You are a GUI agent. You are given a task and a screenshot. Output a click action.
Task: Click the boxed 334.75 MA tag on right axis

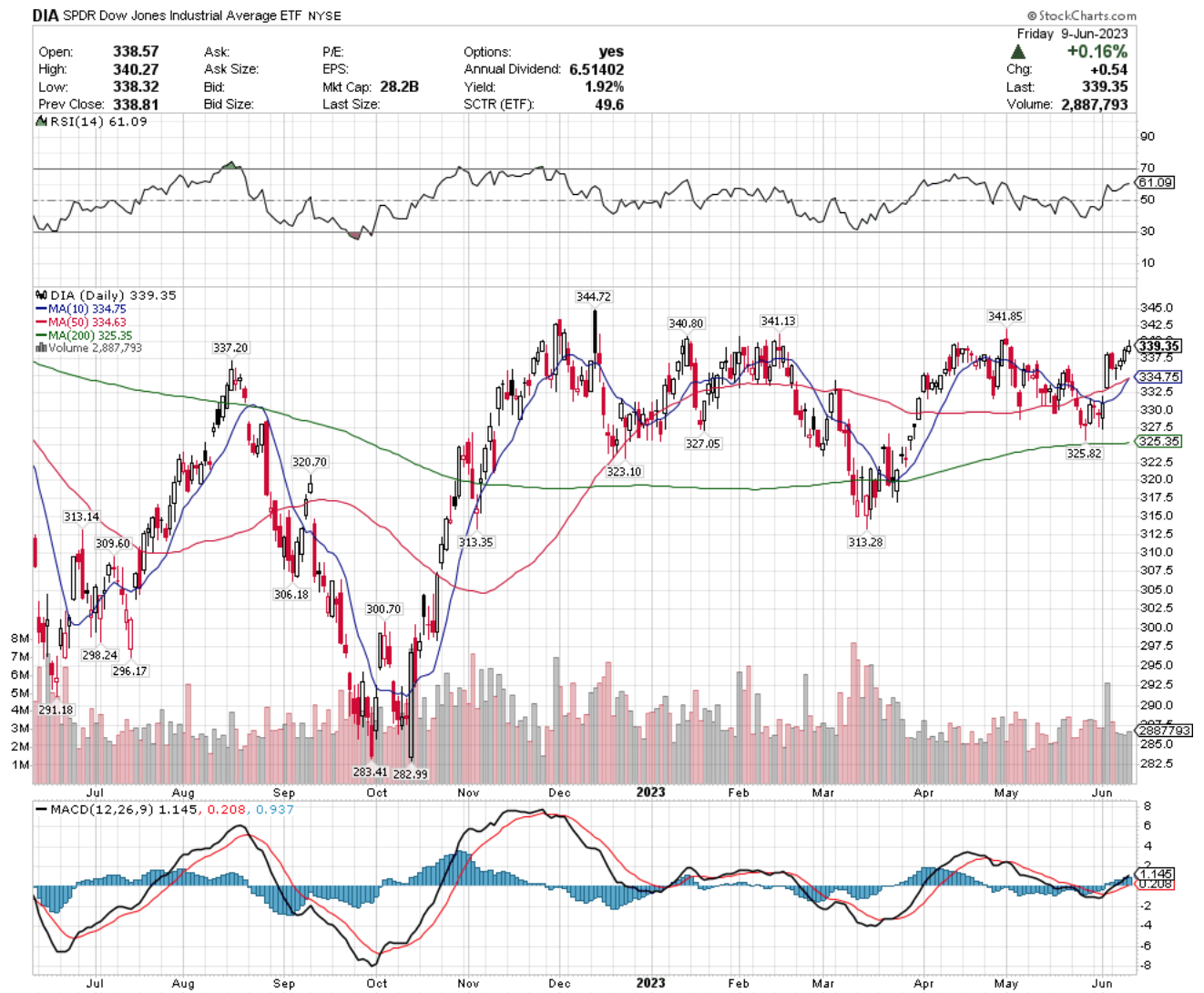point(1159,377)
